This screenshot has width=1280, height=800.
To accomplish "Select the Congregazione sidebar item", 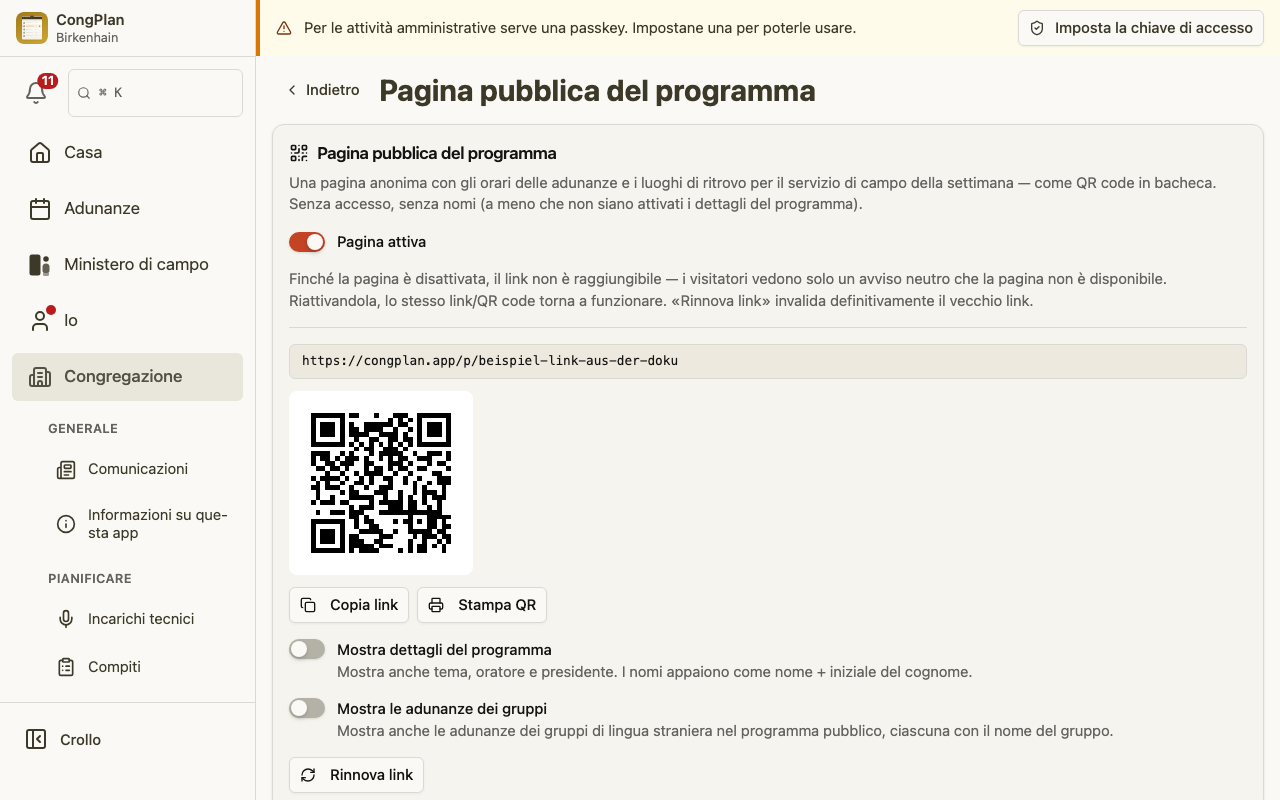I will coord(127,377).
